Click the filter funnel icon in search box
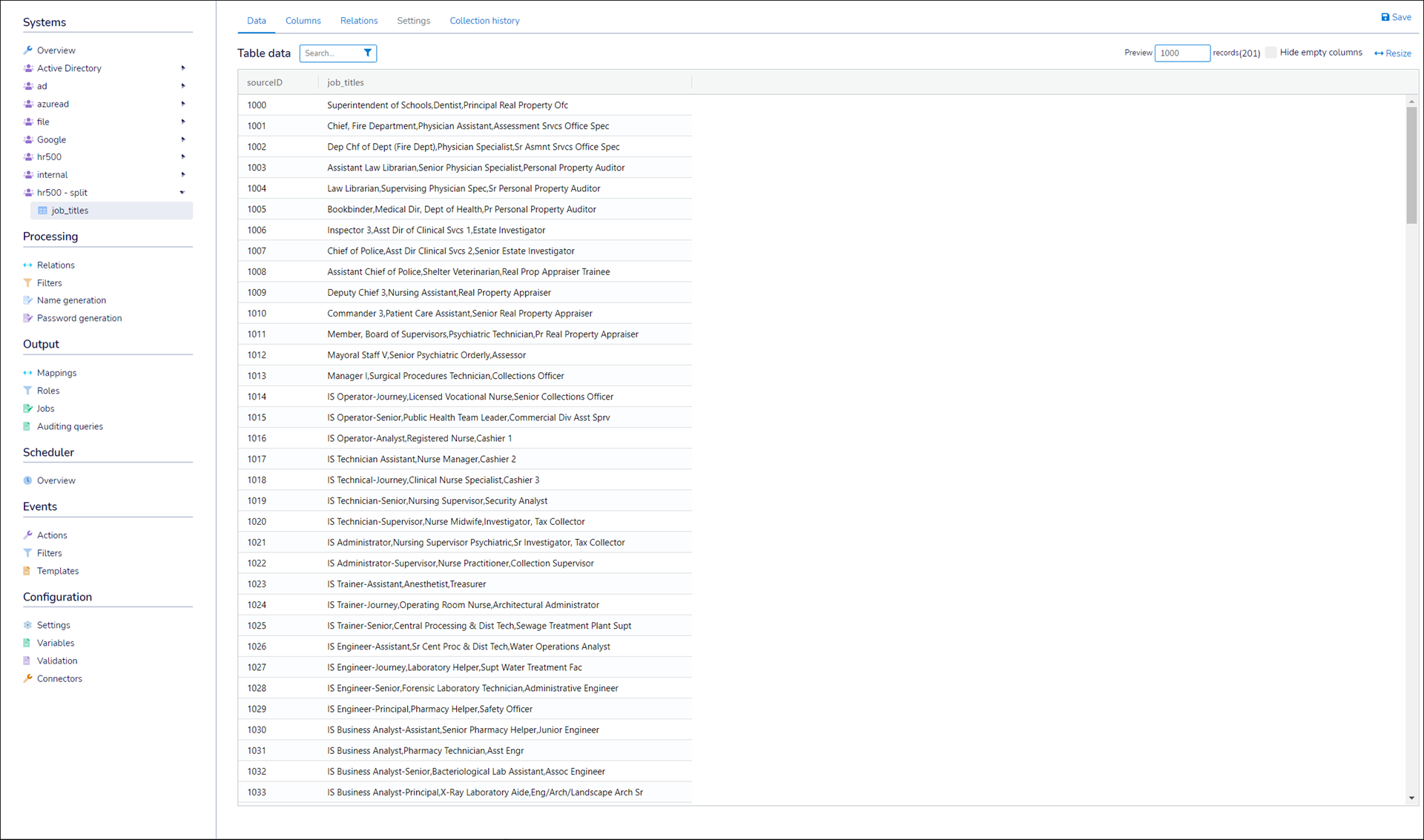This screenshot has height=840, width=1424. point(367,53)
